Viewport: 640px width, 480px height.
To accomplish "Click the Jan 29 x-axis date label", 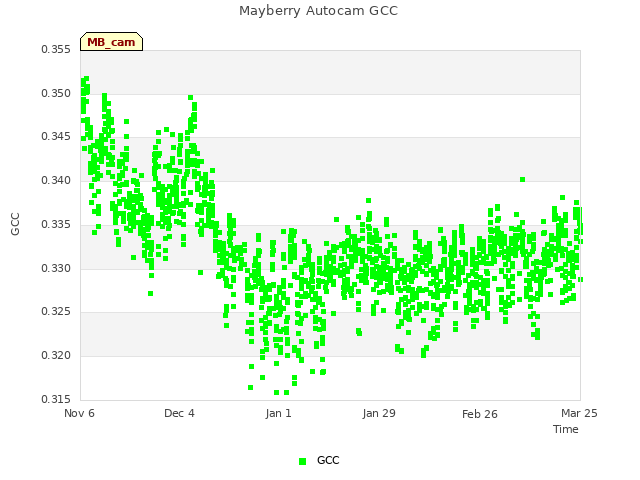I will [x=379, y=413].
